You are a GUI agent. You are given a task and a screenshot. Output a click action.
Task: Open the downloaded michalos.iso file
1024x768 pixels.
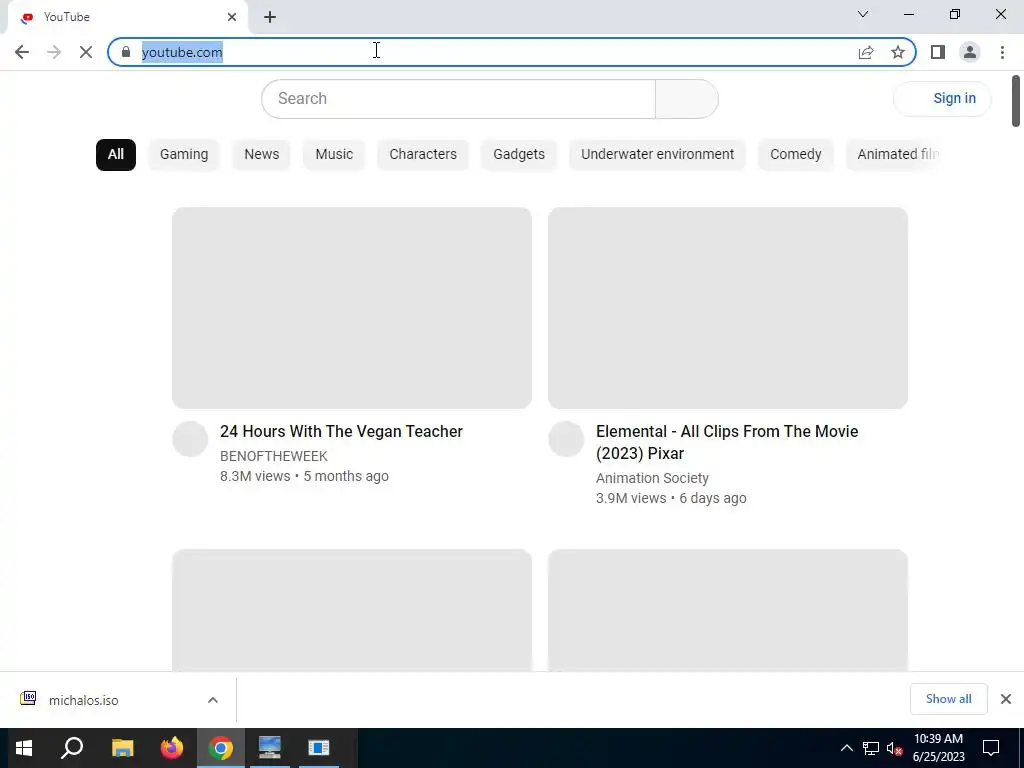(84, 700)
